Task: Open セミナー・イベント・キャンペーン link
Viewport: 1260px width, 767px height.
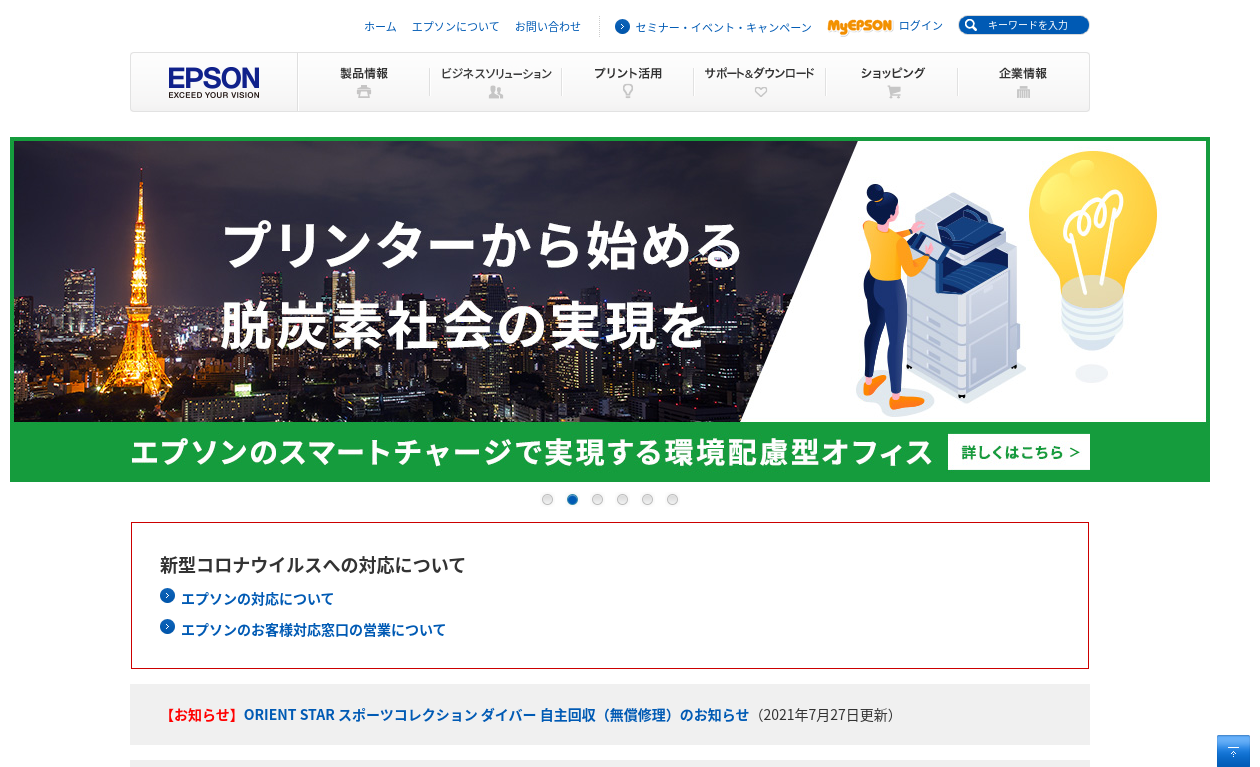Action: (724, 27)
